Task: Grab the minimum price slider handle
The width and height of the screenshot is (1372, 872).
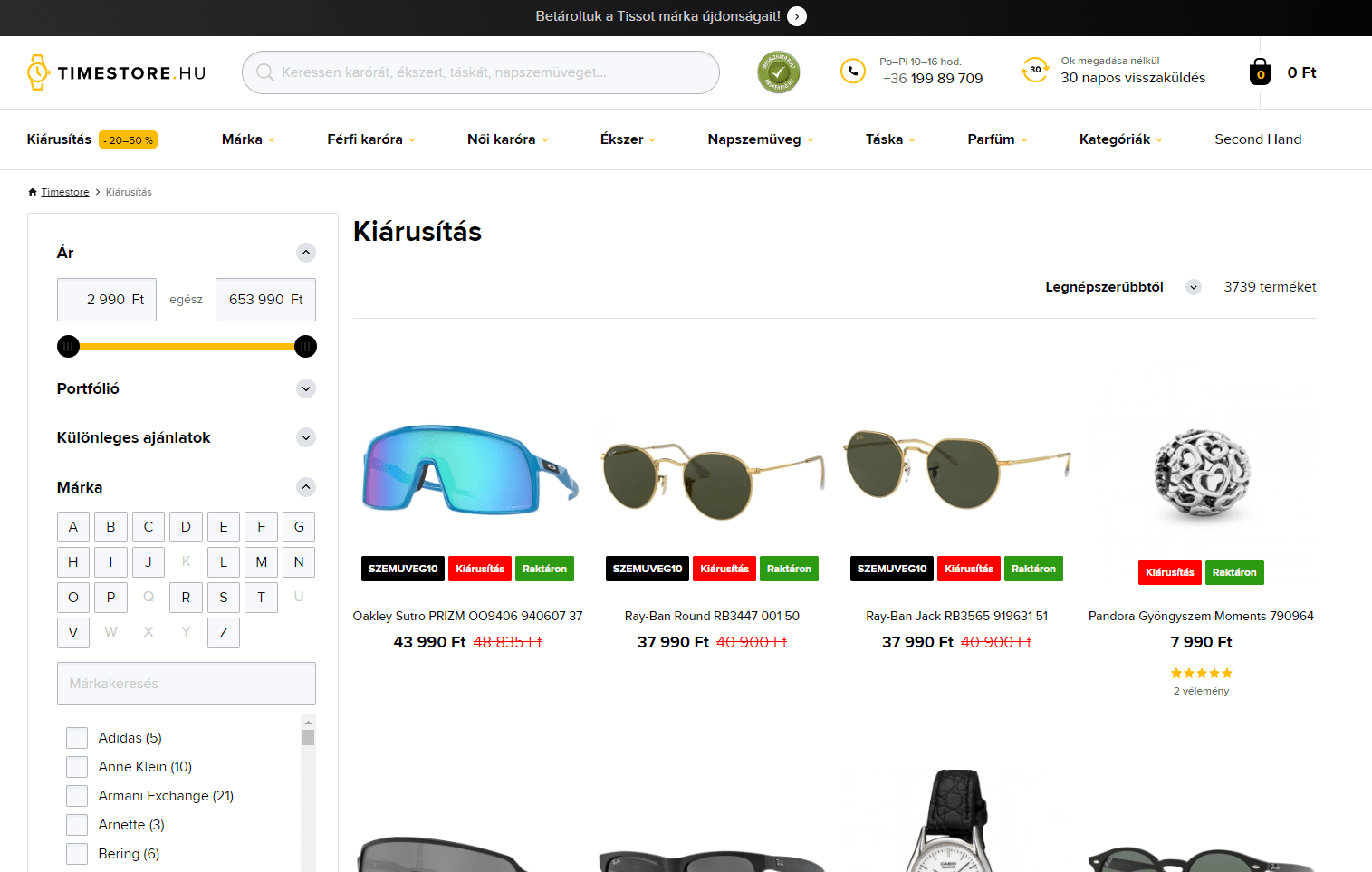Action: 68,346
